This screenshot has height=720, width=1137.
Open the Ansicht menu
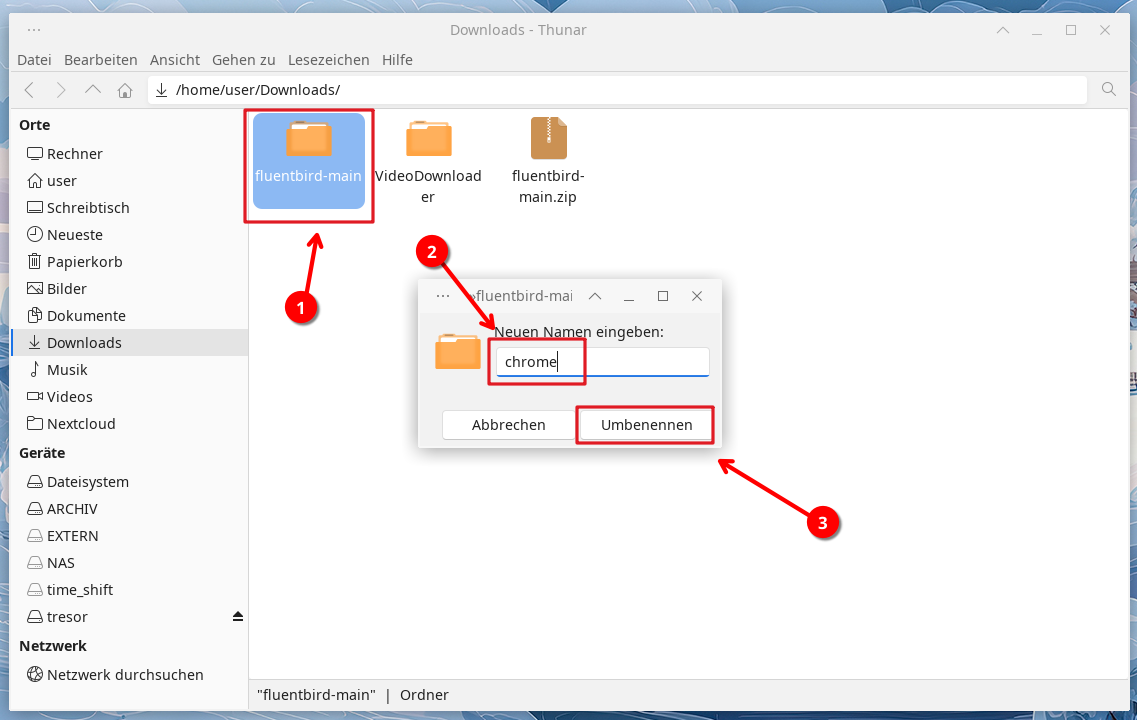(176, 60)
